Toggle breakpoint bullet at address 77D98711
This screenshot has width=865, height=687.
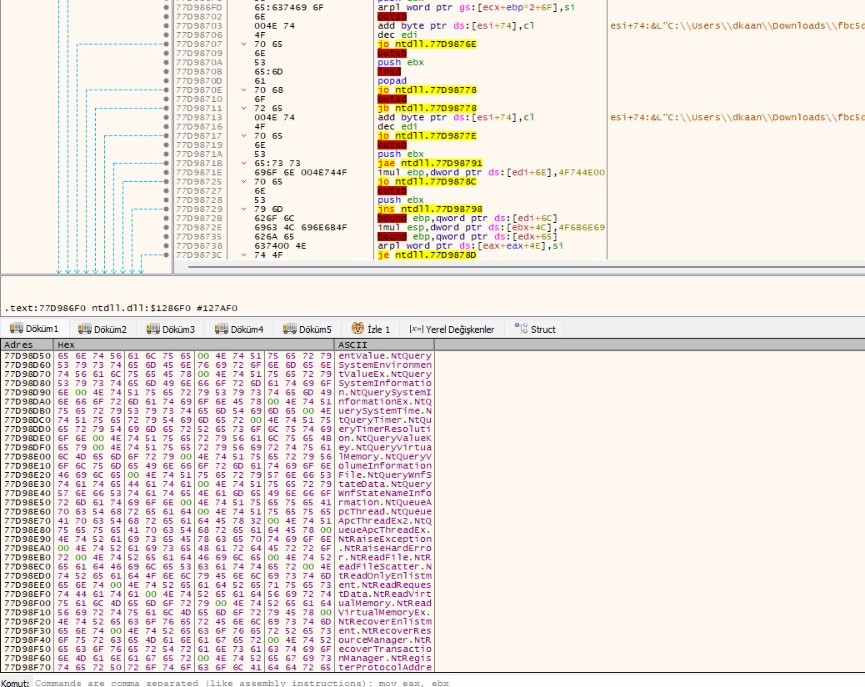click(x=167, y=108)
